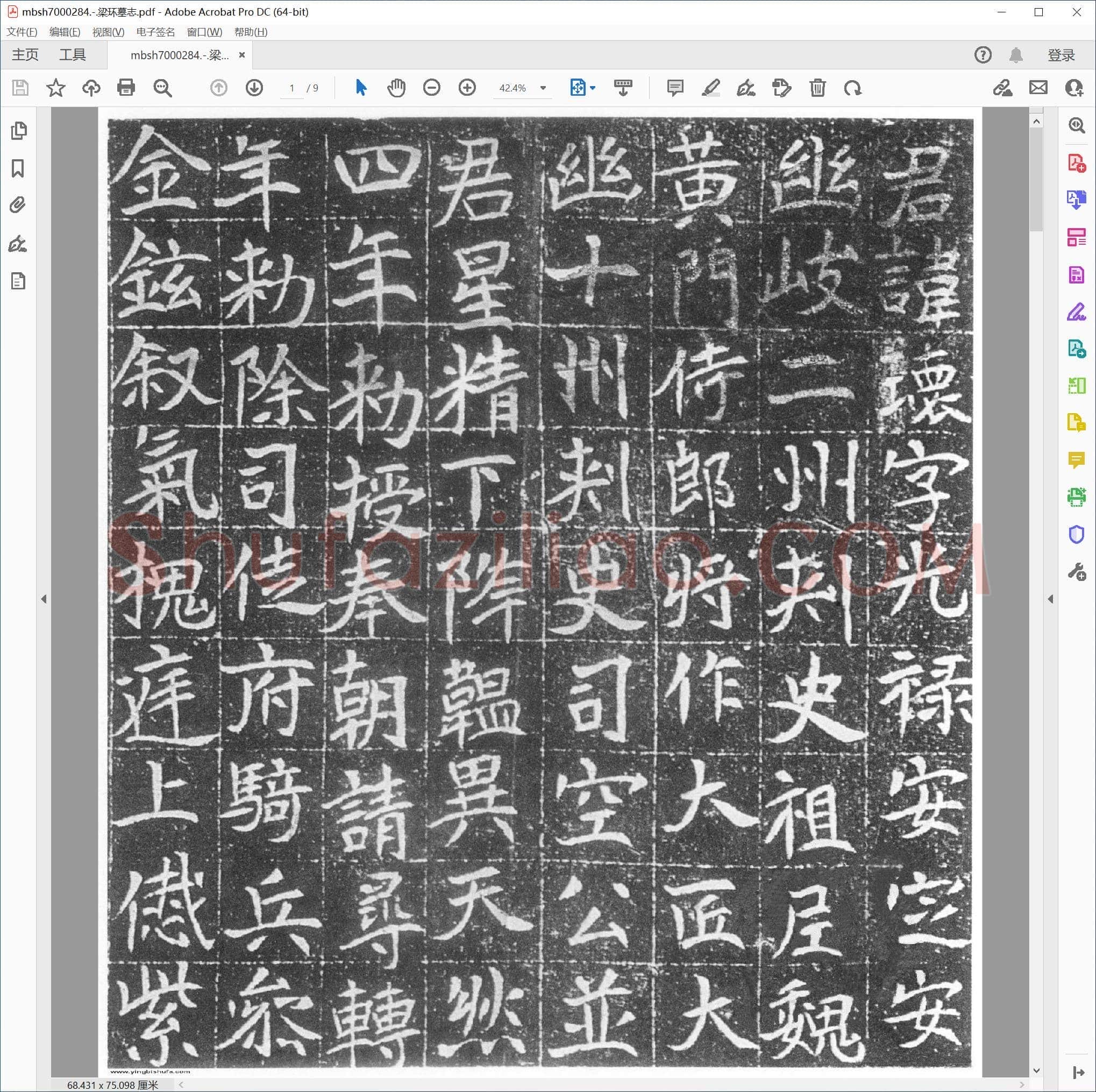The width and height of the screenshot is (1096, 1092).
Task: Send file by email envelope icon
Action: coord(1038,88)
